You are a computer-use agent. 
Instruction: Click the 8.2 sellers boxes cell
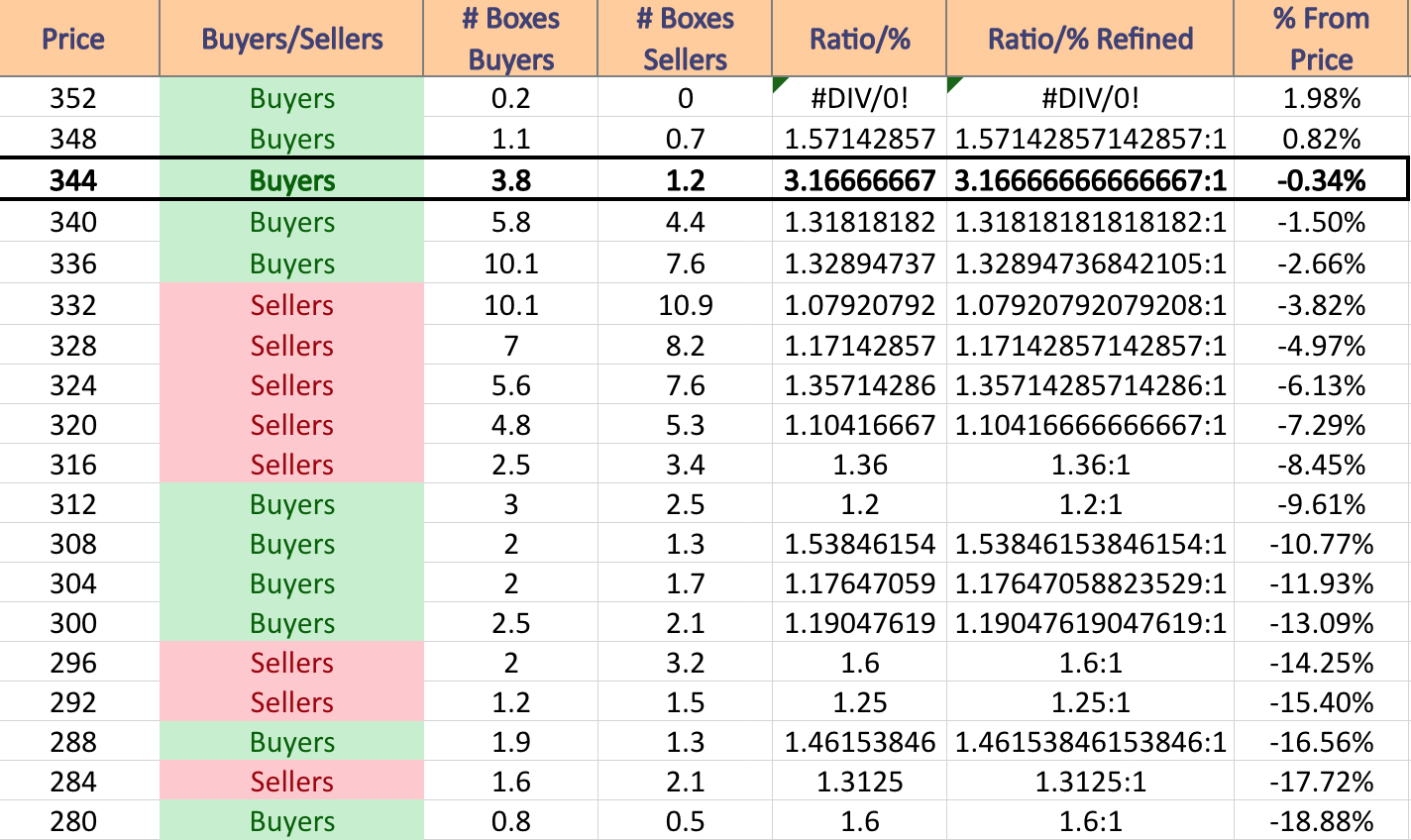coord(685,346)
